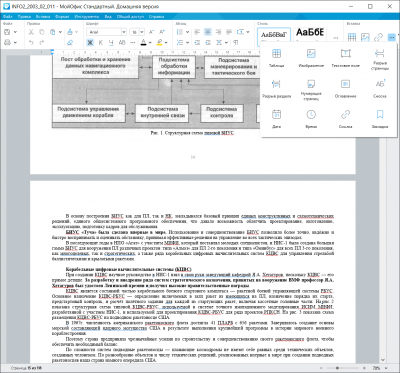
Task: Insert a Сноска footnote from the popup
Action: 380,88
